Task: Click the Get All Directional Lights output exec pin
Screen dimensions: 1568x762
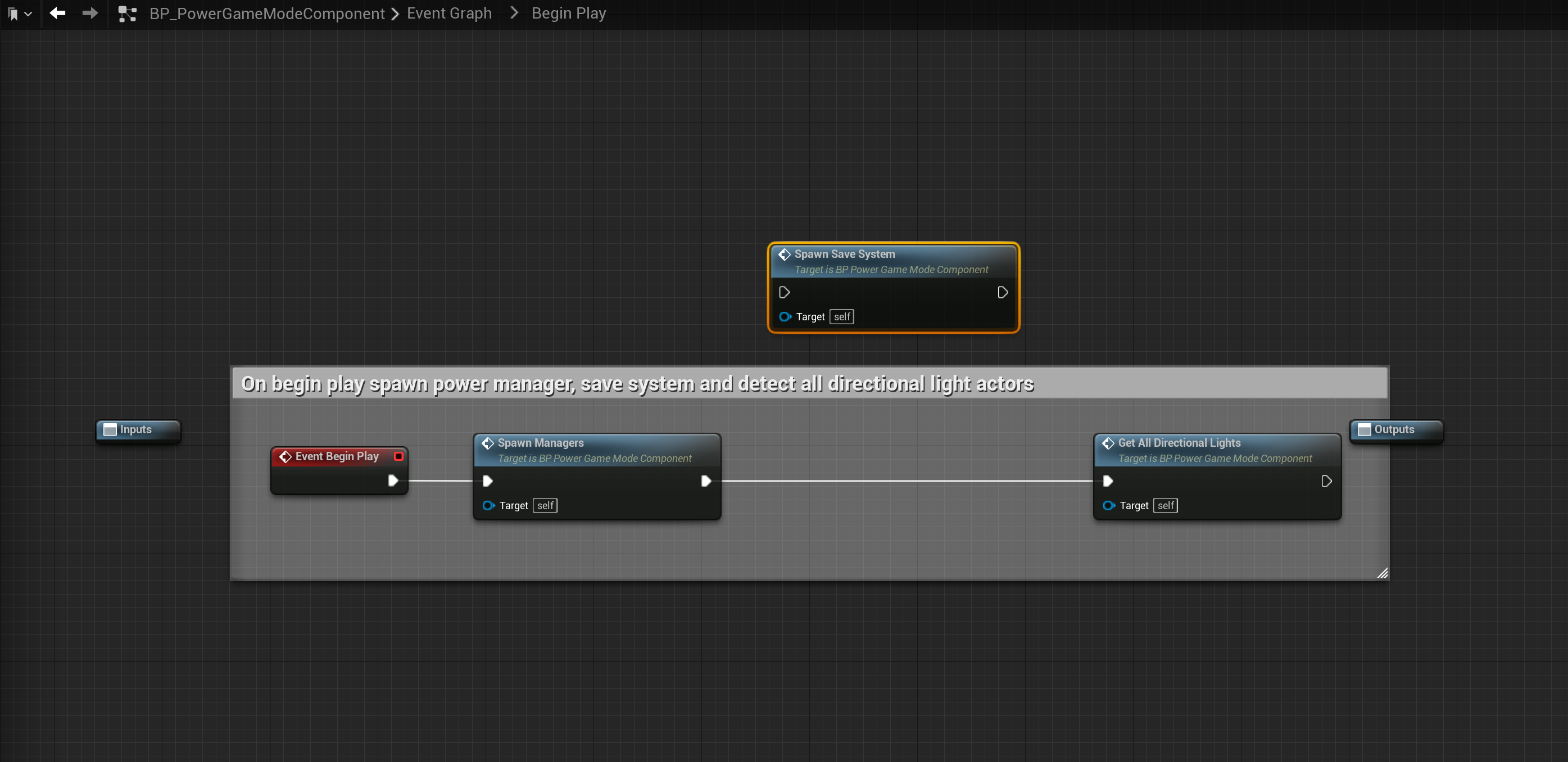Action: pyautogui.click(x=1326, y=482)
